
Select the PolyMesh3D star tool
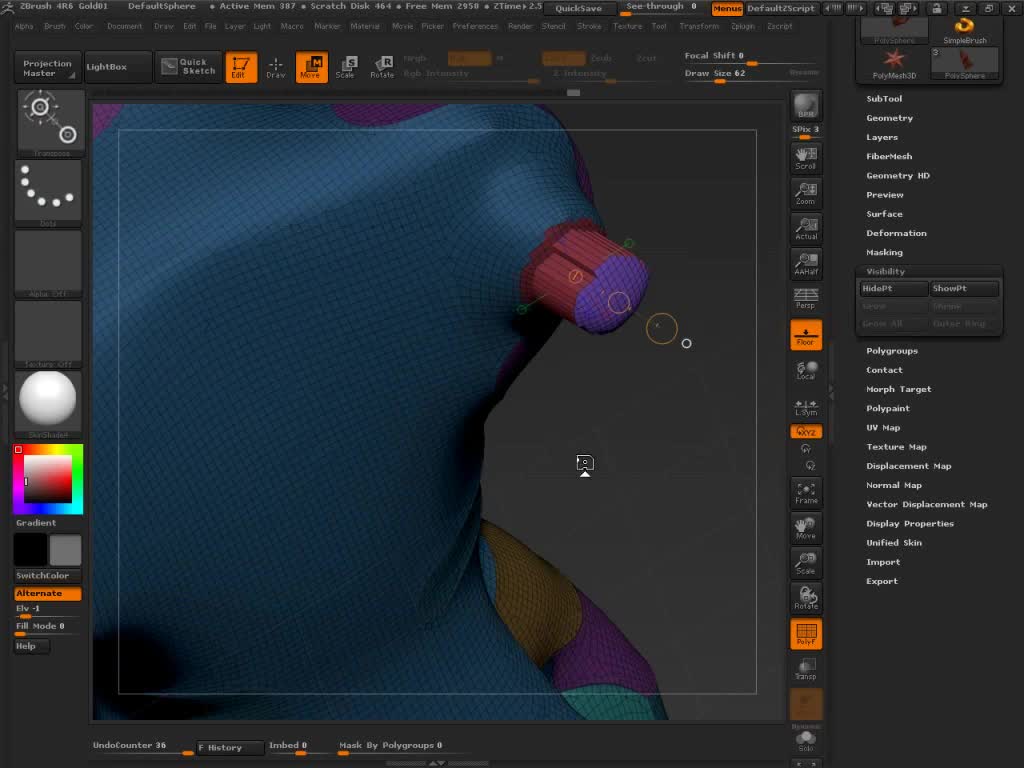pos(894,64)
